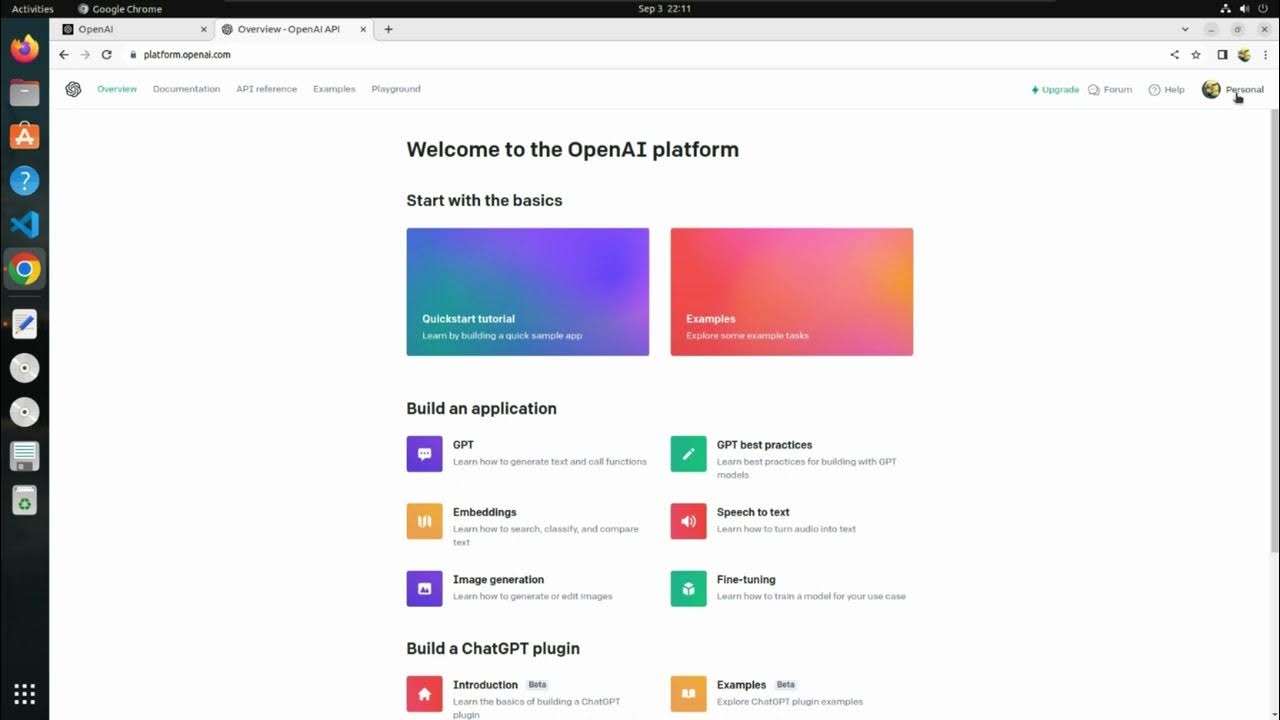Image resolution: width=1280 pixels, height=720 pixels.
Task: Expand Chrome's tab search chevron
Action: pos(1185,29)
